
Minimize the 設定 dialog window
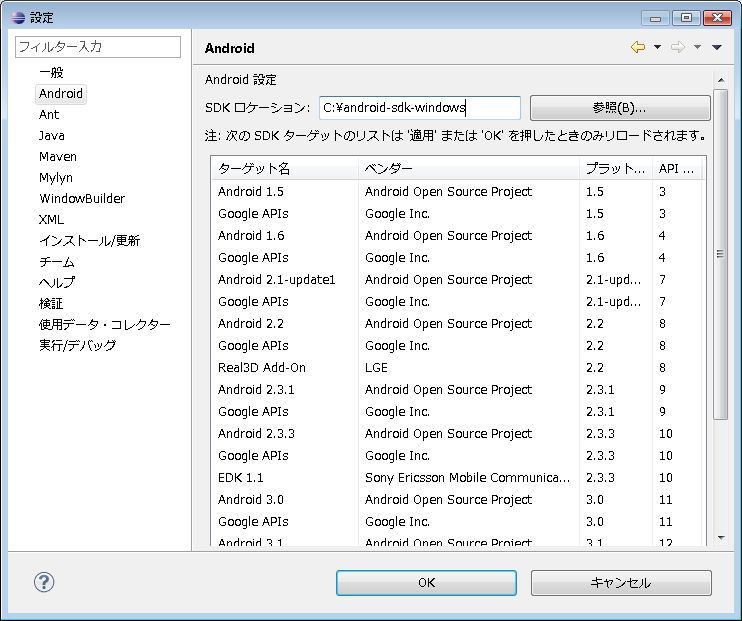click(655, 18)
